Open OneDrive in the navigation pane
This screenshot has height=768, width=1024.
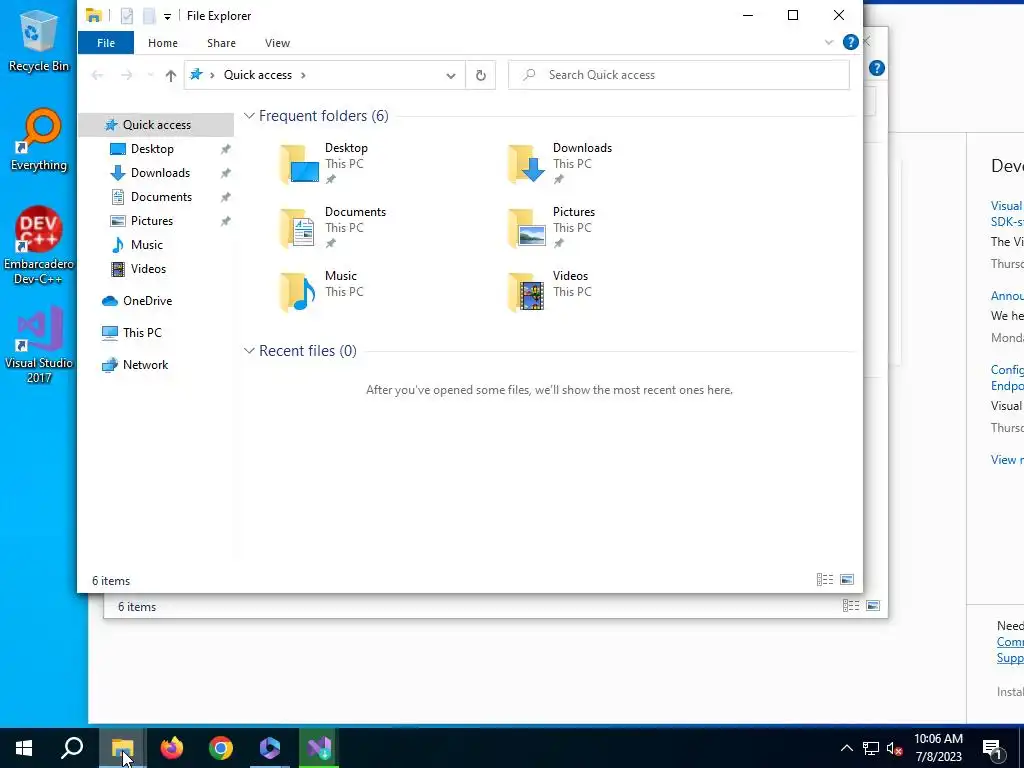click(x=156, y=301)
